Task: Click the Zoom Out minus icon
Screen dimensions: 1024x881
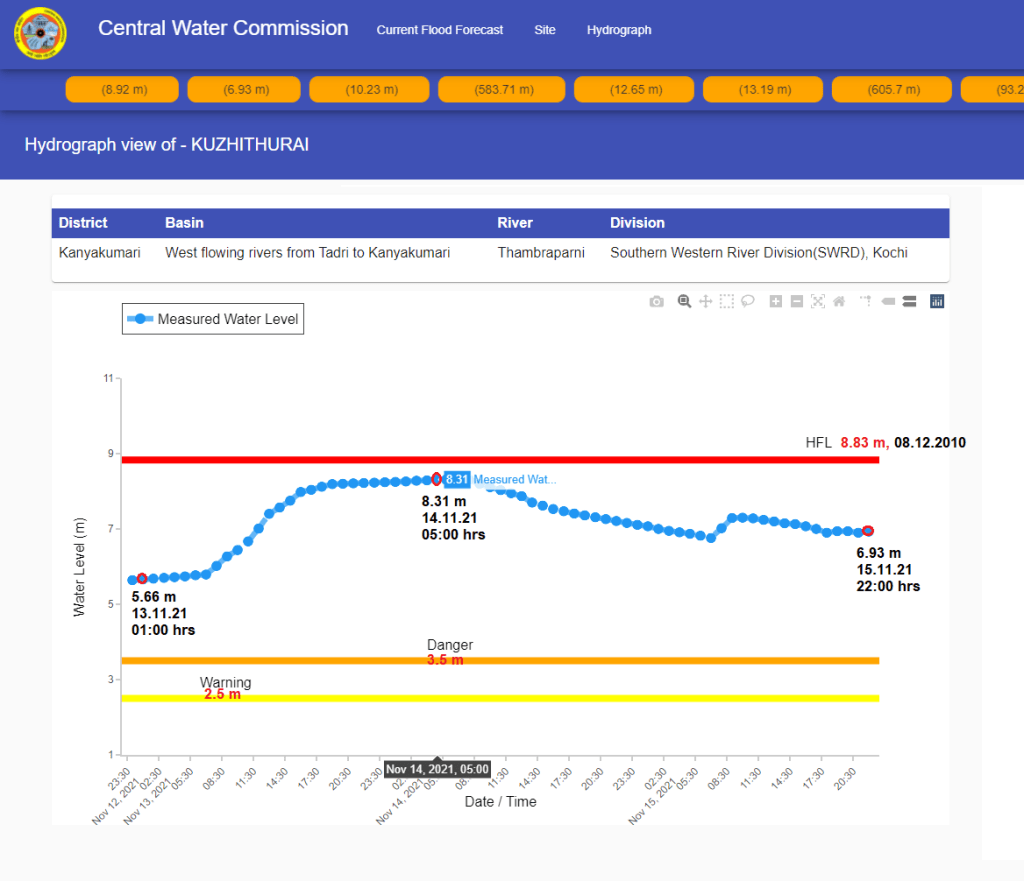Action: point(797,301)
